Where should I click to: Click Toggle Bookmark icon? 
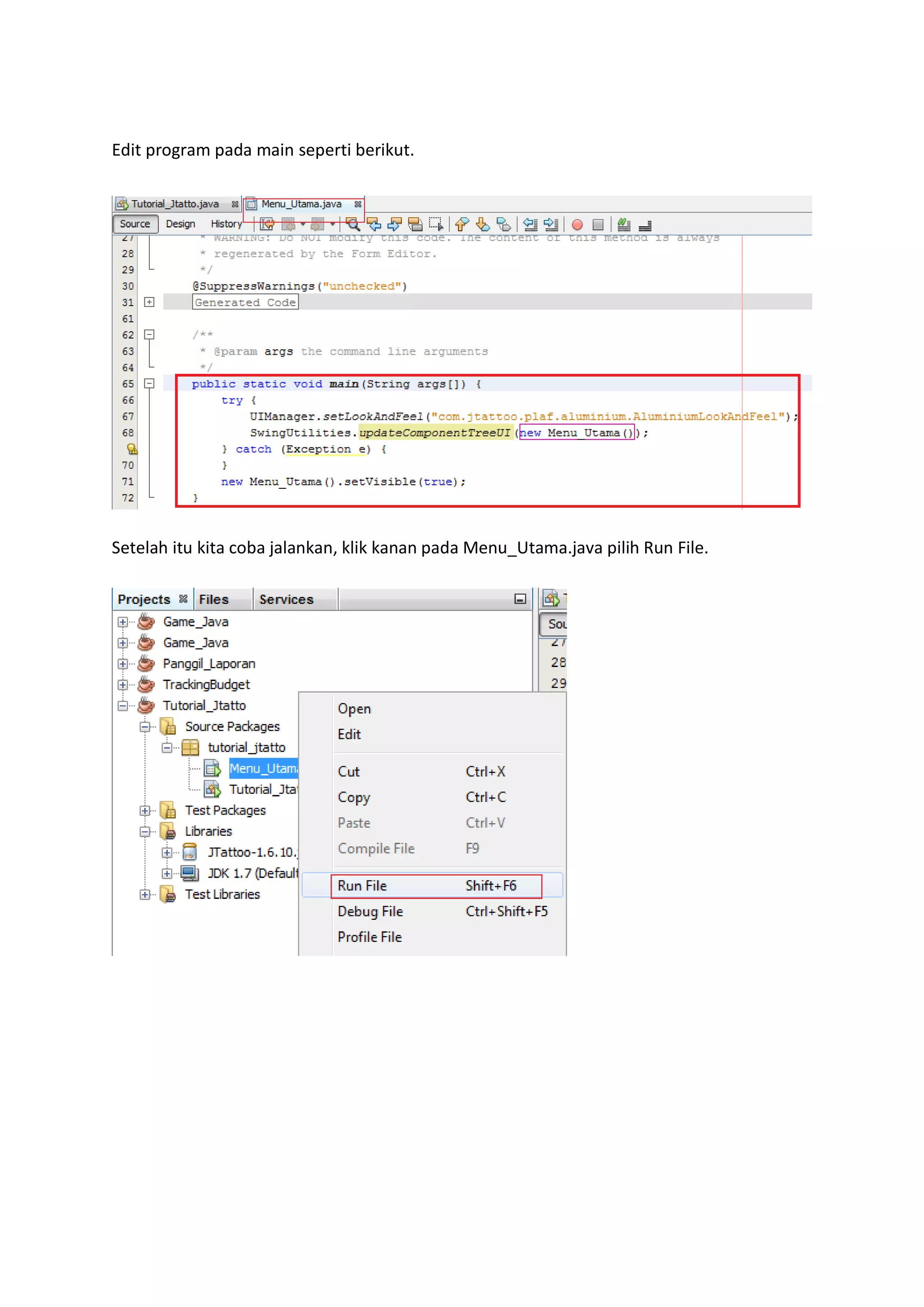click(x=504, y=224)
